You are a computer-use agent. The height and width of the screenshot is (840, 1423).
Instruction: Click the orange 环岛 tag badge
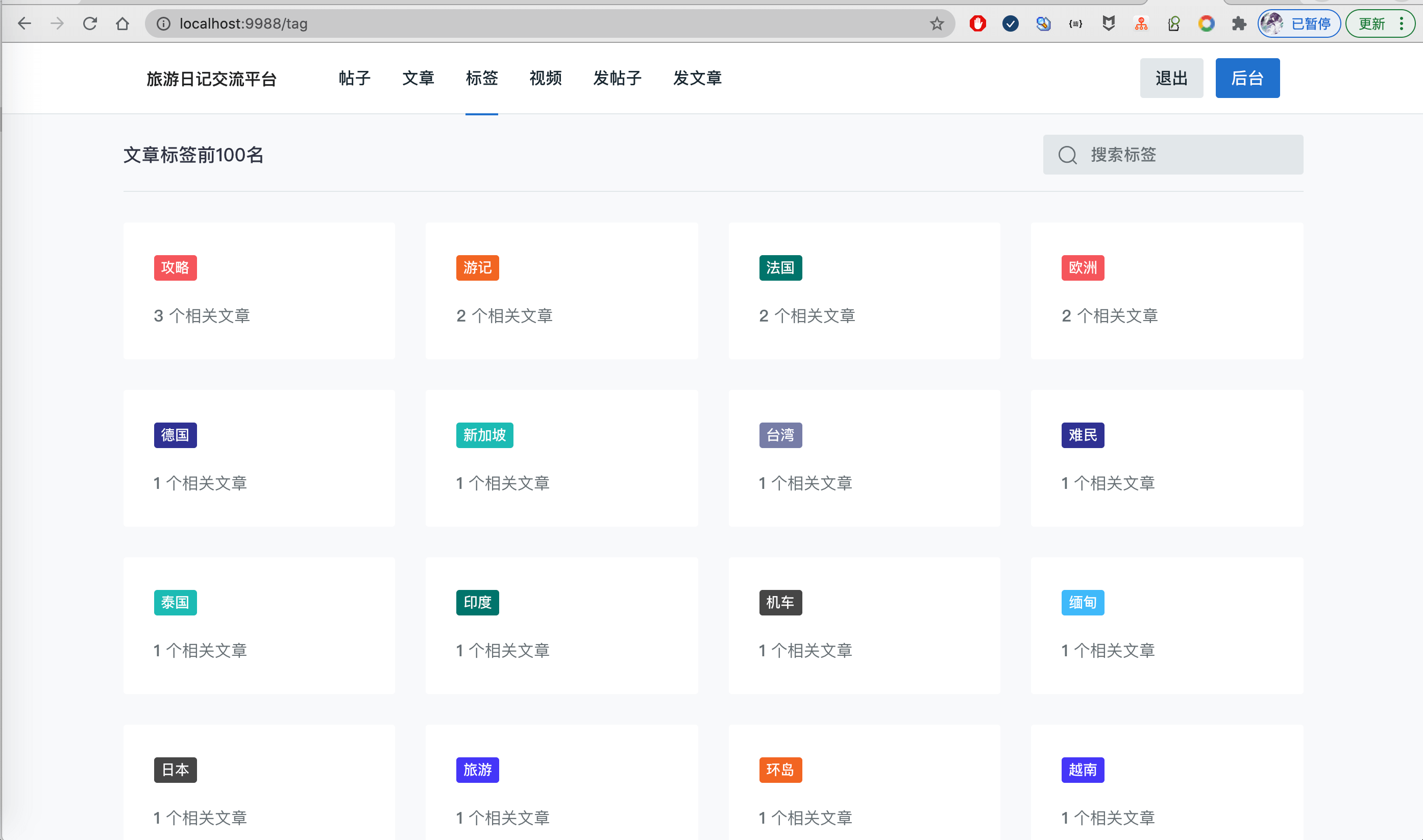(x=780, y=770)
